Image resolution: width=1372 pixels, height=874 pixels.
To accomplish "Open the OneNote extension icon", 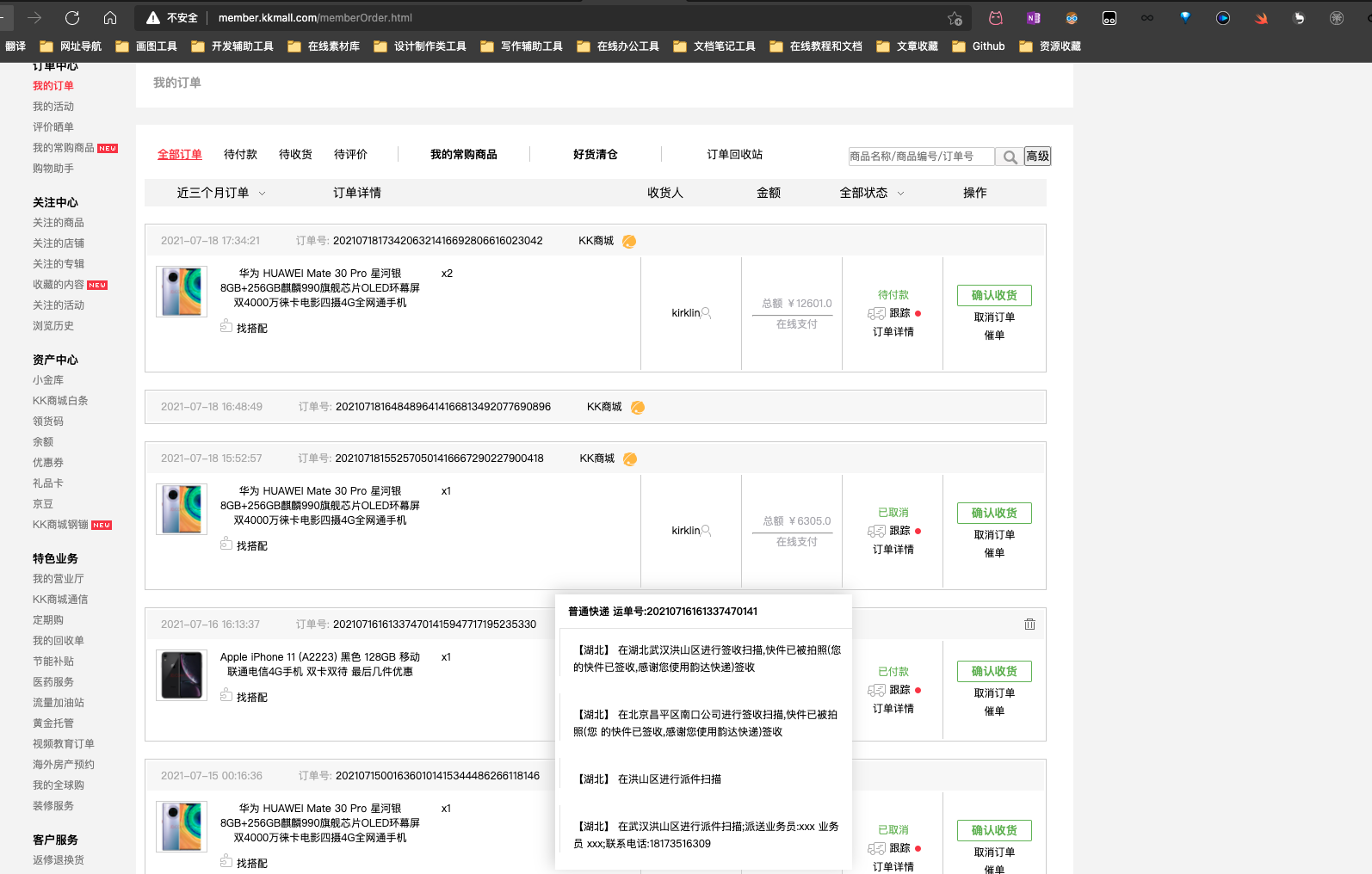I will [x=1034, y=18].
